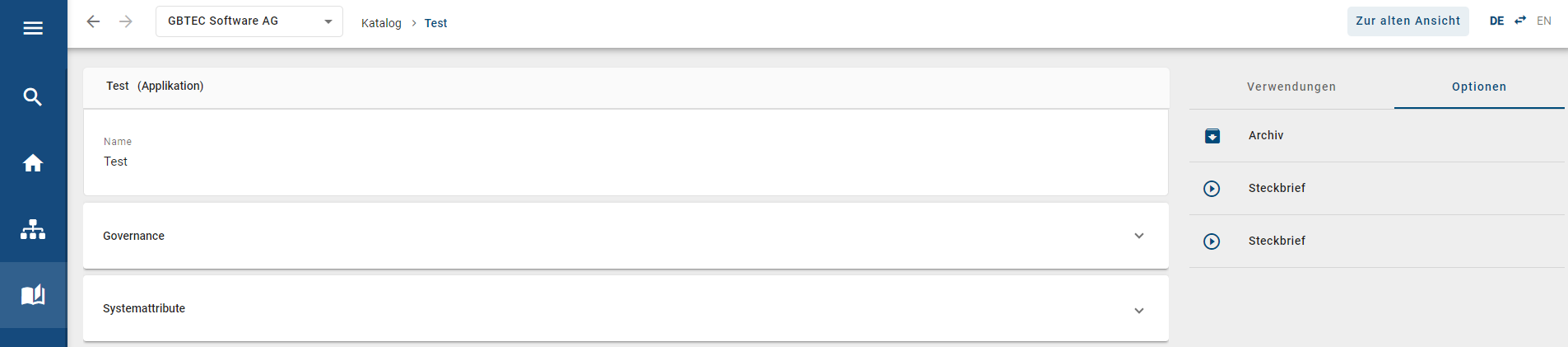
Task: Click the first Steckbrief play icon
Action: 1212,189
